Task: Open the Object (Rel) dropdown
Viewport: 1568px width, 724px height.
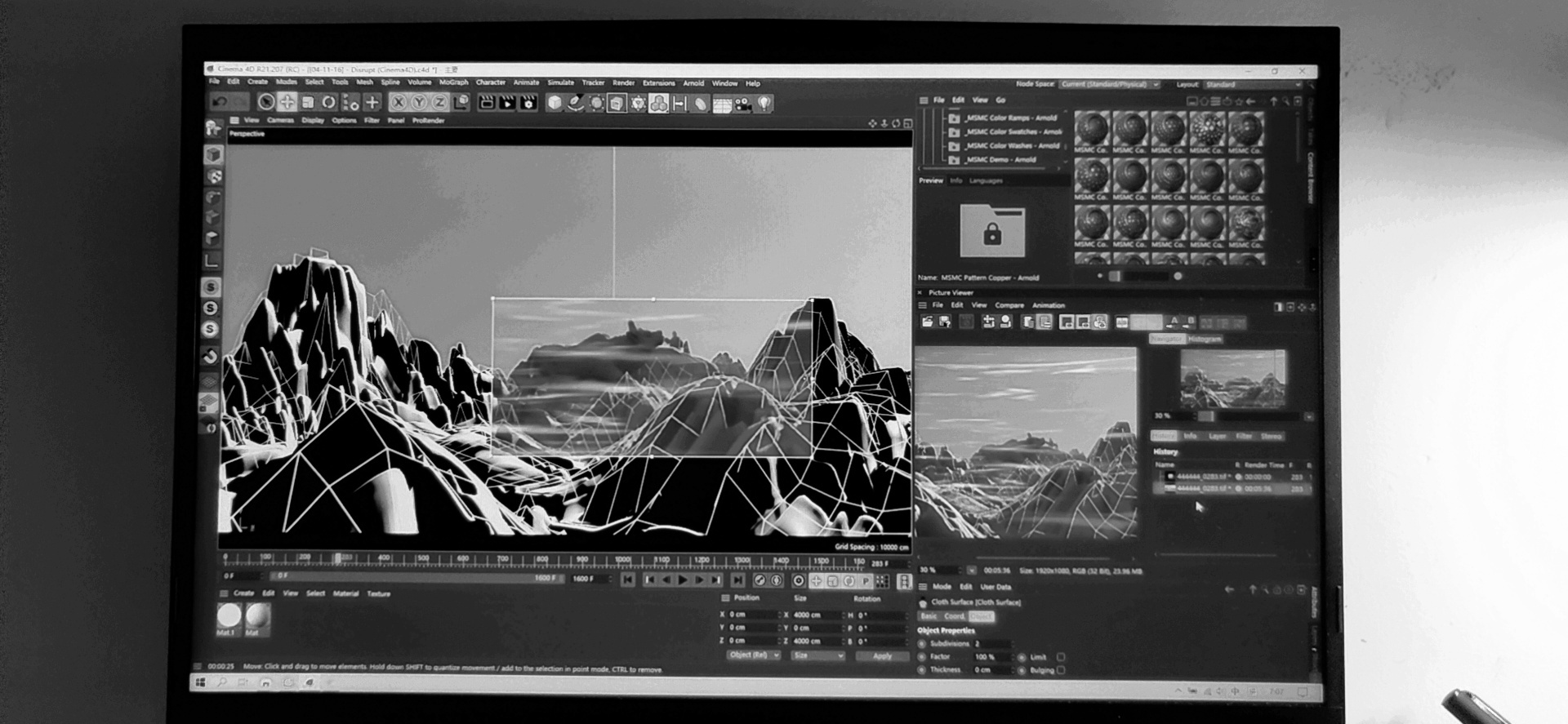Action: [754, 655]
